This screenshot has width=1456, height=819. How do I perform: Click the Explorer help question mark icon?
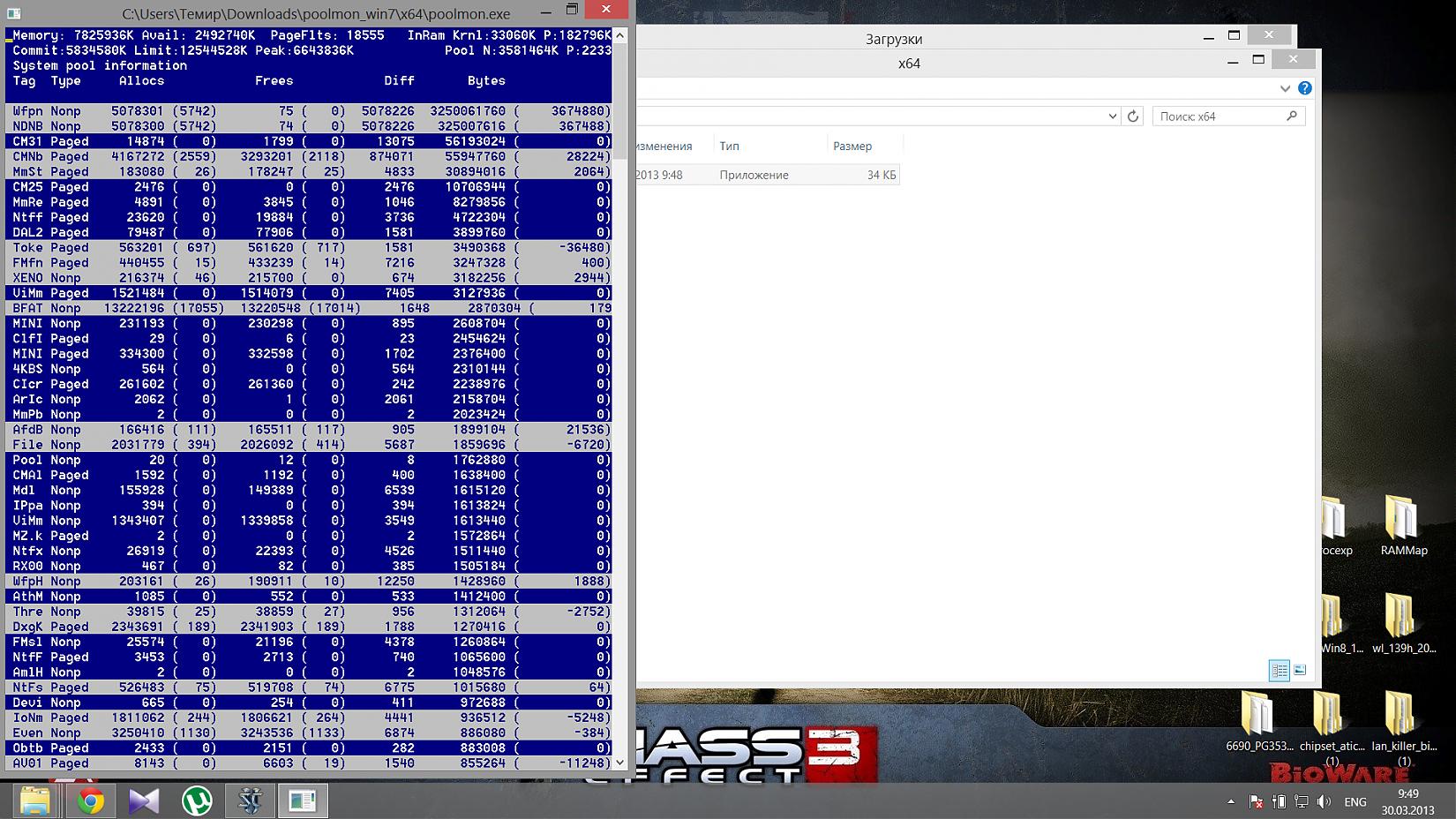pyautogui.click(x=1305, y=88)
